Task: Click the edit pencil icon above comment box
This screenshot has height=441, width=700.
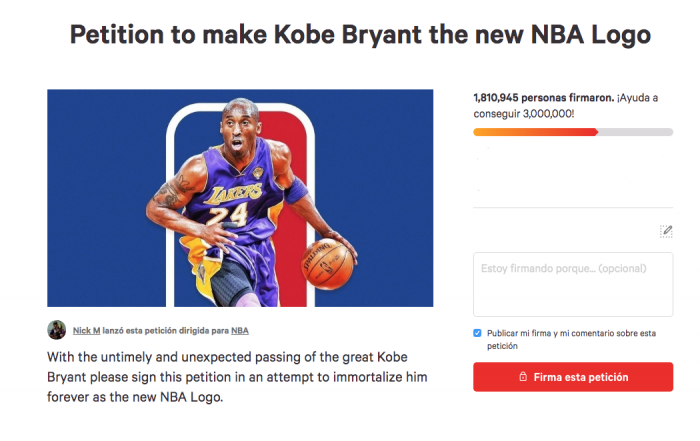Action: click(x=666, y=231)
